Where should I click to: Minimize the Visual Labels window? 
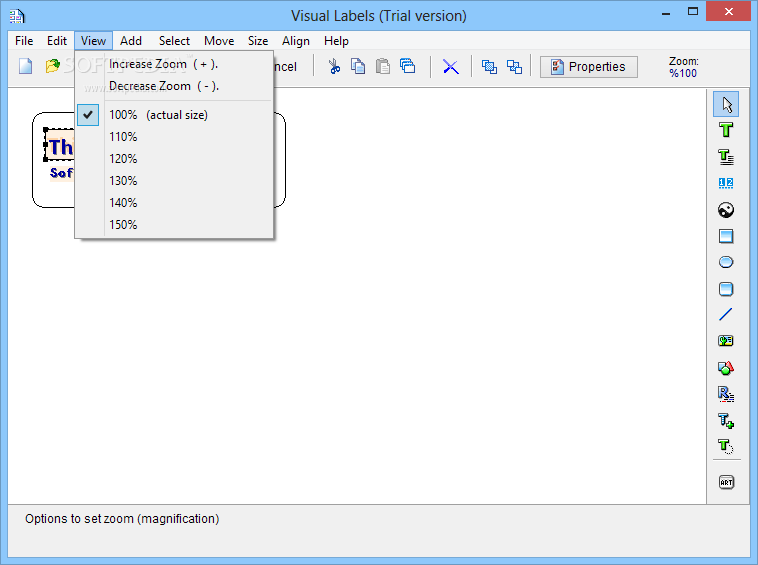[666, 13]
